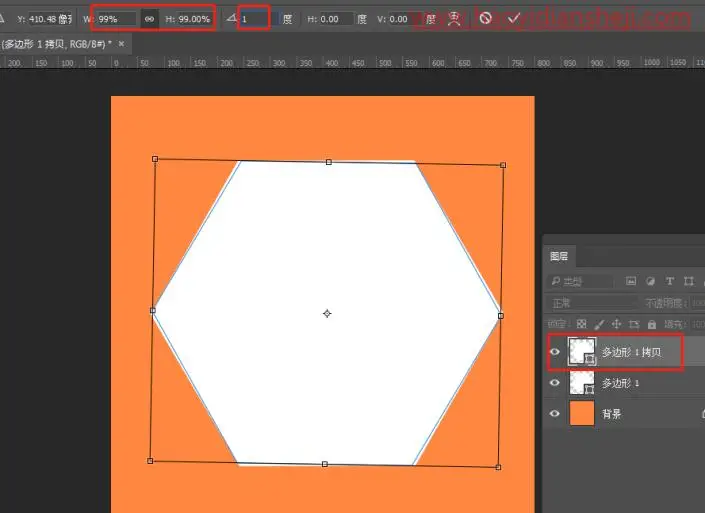705x513 pixels.
Task: Click the transform center reference point
Action: (327, 313)
